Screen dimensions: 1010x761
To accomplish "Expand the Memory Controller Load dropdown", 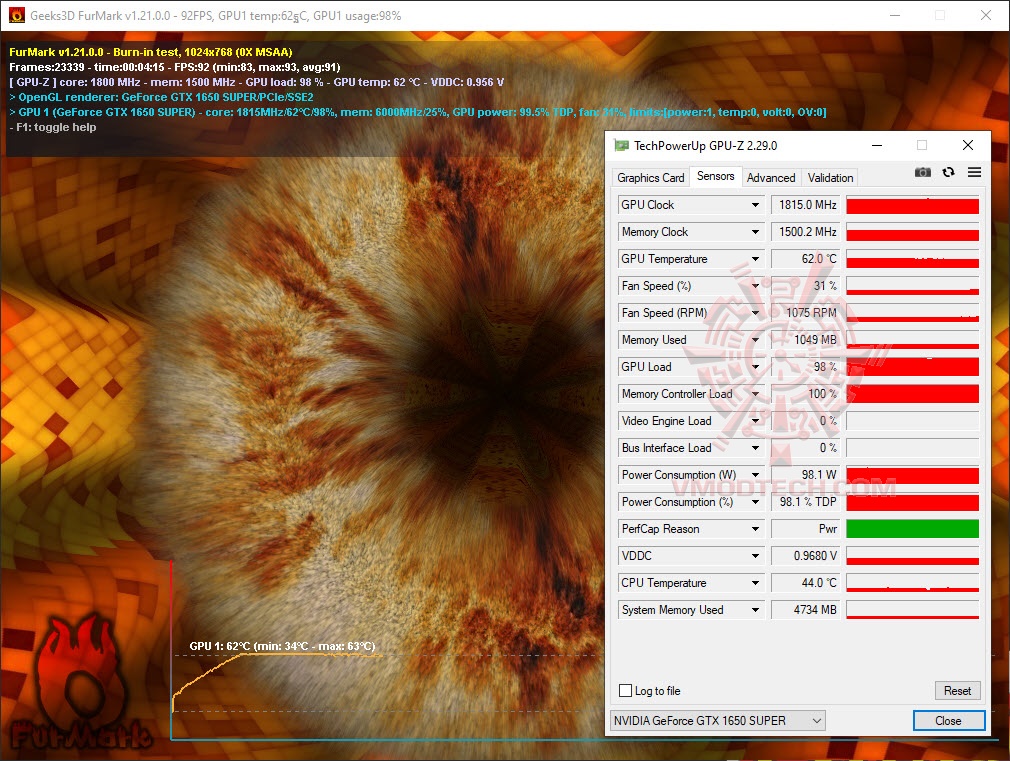I will (755, 394).
